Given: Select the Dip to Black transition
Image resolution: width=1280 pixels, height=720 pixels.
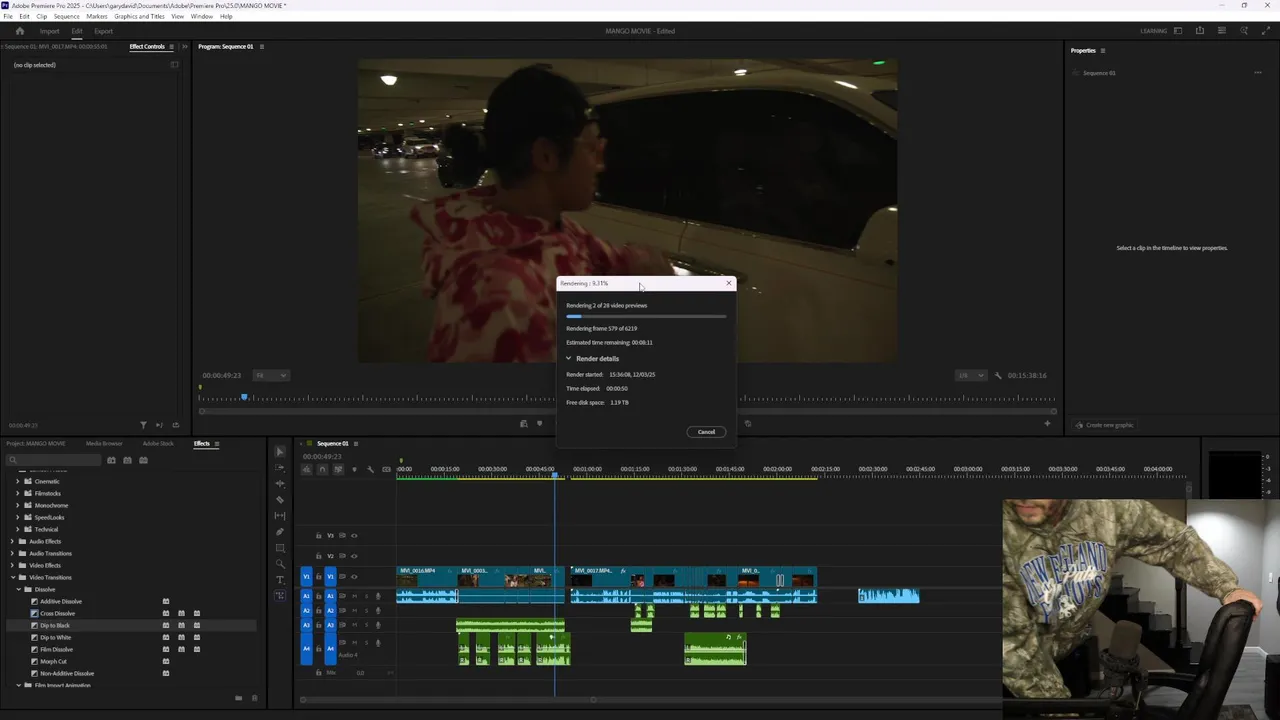Looking at the screenshot, I should click(x=55, y=626).
